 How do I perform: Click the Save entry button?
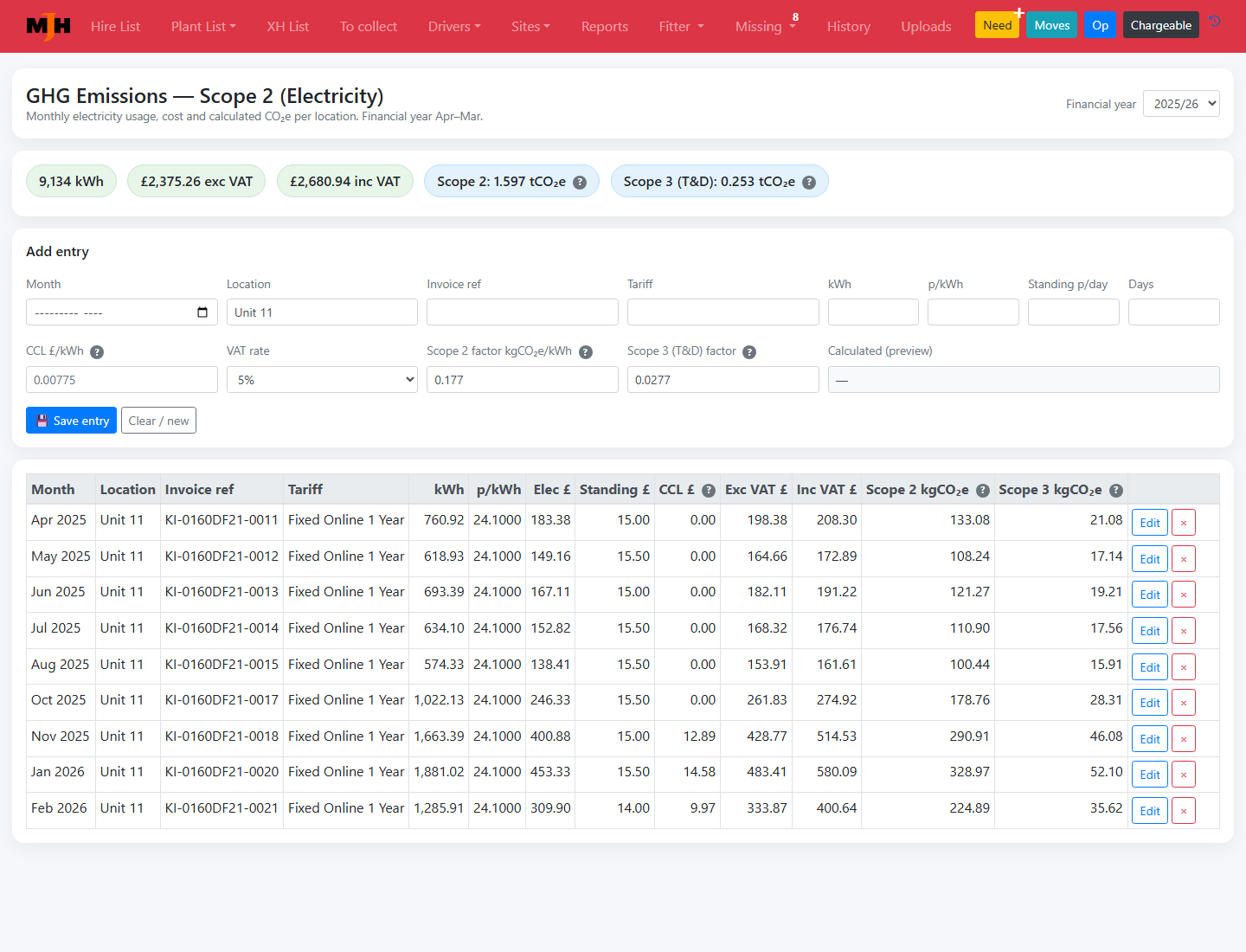pyautogui.click(x=71, y=421)
